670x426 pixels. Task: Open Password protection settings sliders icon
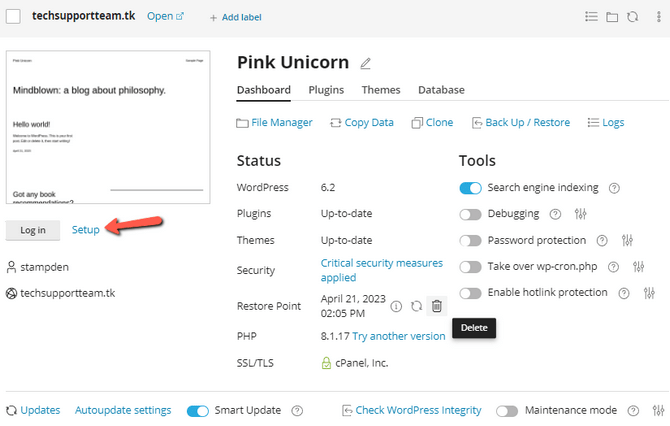pos(627,241)
